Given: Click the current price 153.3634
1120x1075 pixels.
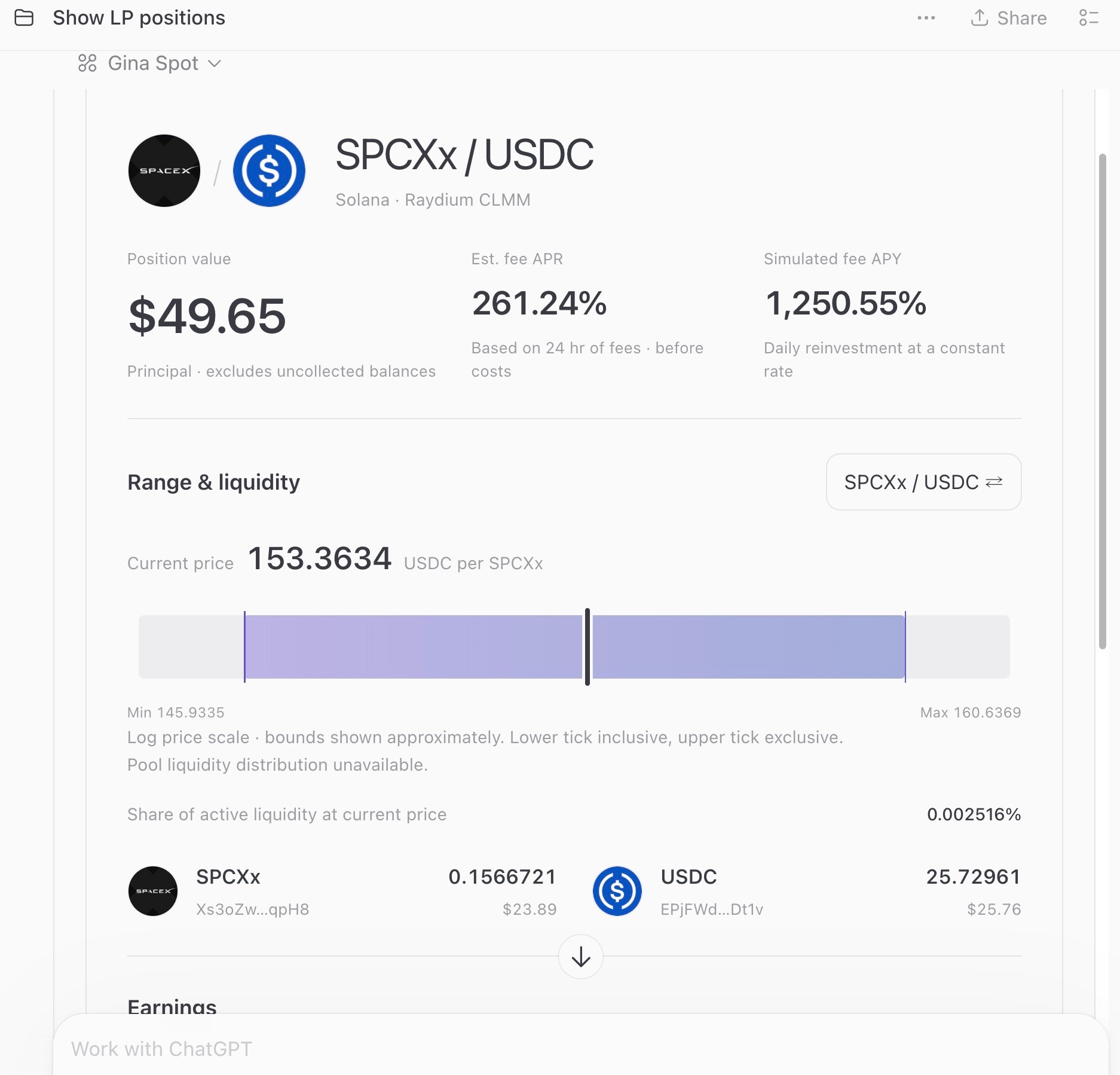Looking at the screenshot, I should pyautogui.click(x=320, y=558).
